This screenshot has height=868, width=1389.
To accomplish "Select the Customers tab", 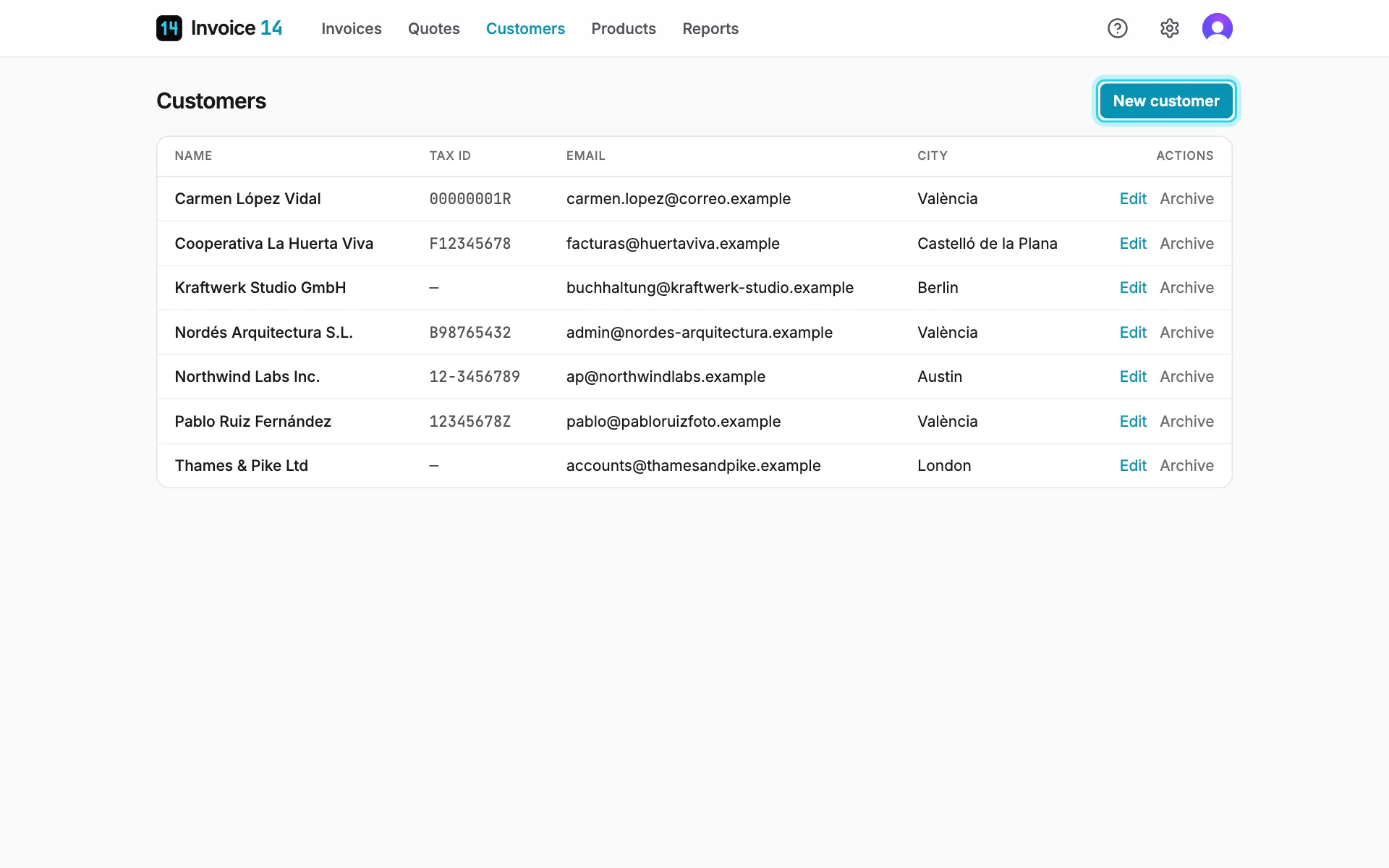I will pos(525,28).
